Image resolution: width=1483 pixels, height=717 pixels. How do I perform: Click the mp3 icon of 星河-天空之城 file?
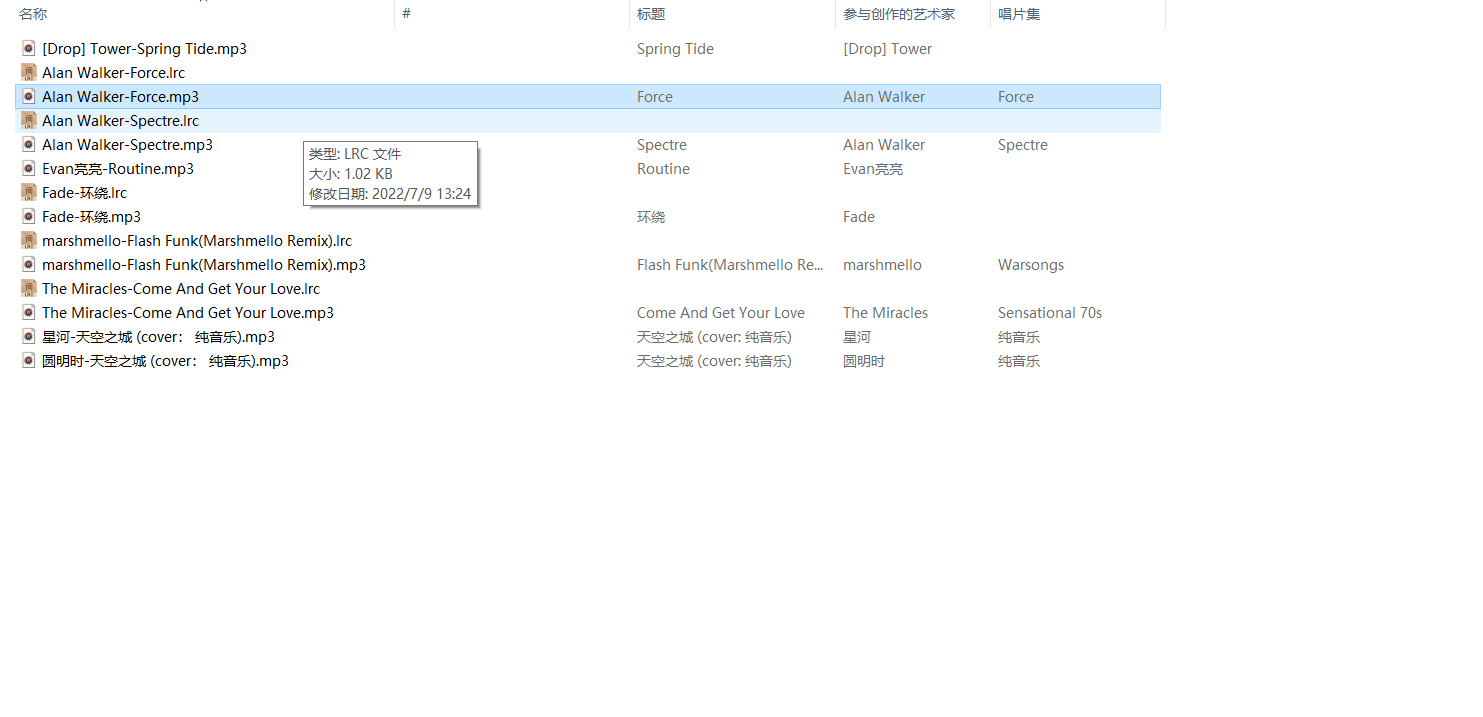(x=29, y=336)
